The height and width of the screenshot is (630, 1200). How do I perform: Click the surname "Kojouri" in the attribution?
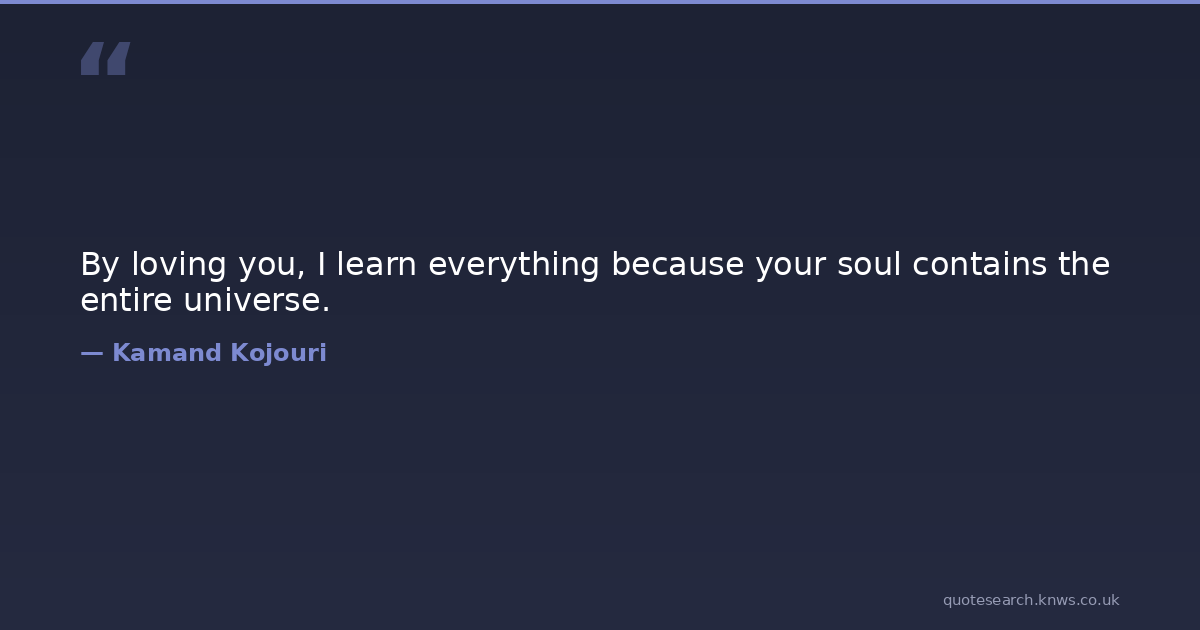coord(279,353)
